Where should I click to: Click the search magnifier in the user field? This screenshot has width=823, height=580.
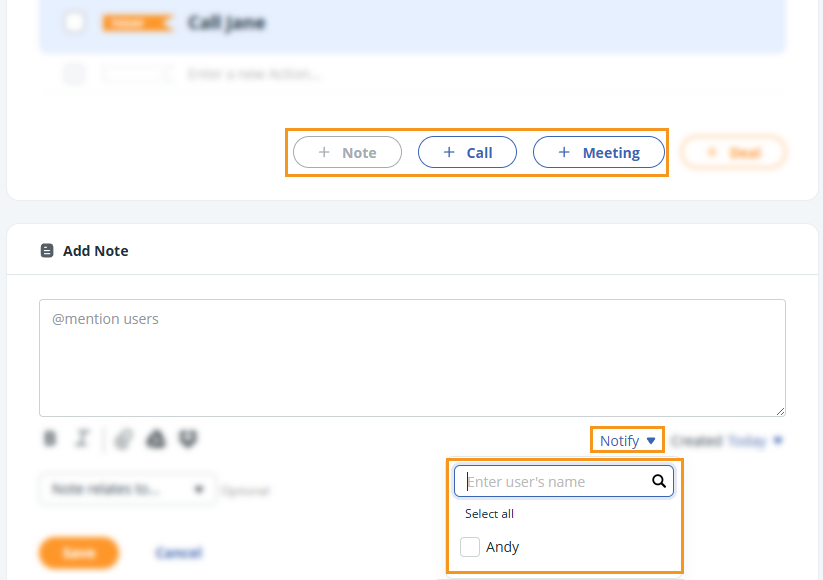tap(659, 481)
